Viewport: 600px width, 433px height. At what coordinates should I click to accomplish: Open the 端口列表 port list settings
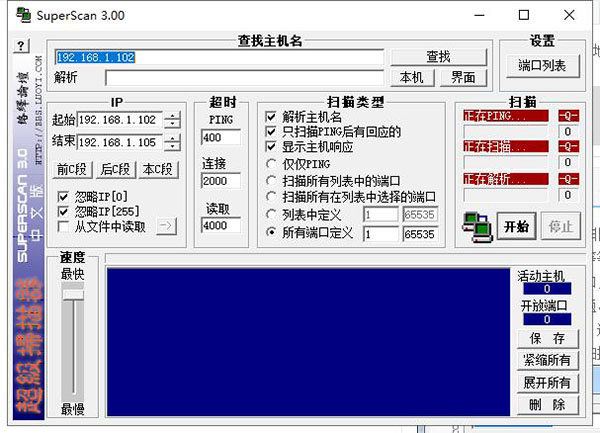click(541, 65)
